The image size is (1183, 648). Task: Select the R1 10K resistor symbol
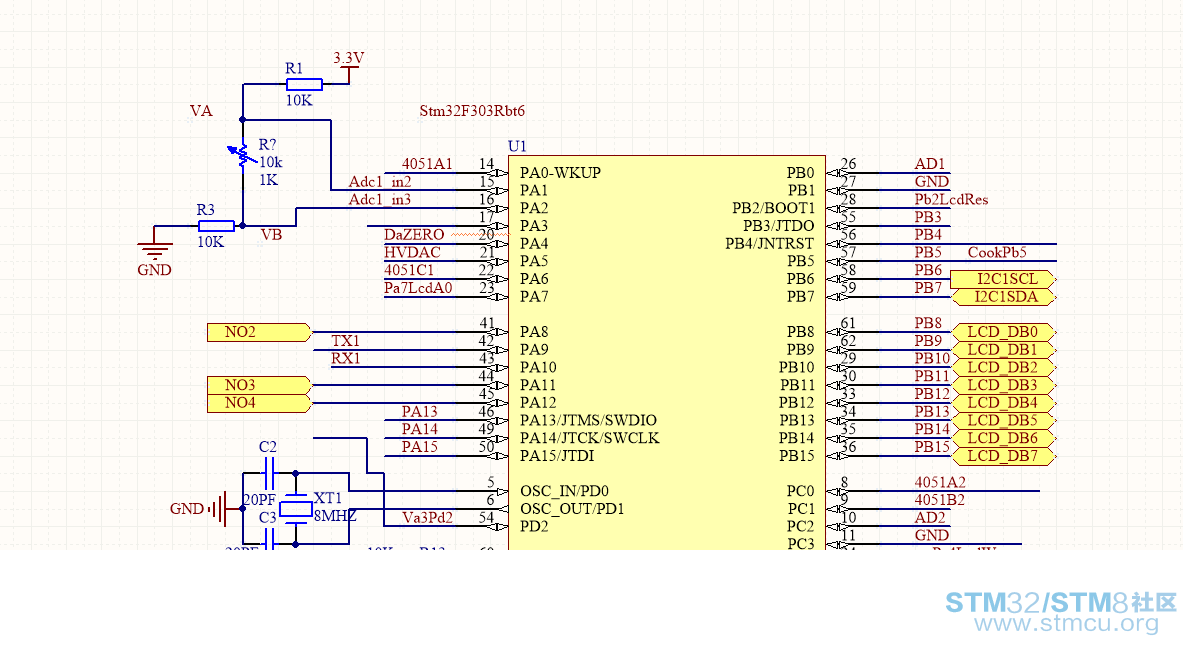304,84
